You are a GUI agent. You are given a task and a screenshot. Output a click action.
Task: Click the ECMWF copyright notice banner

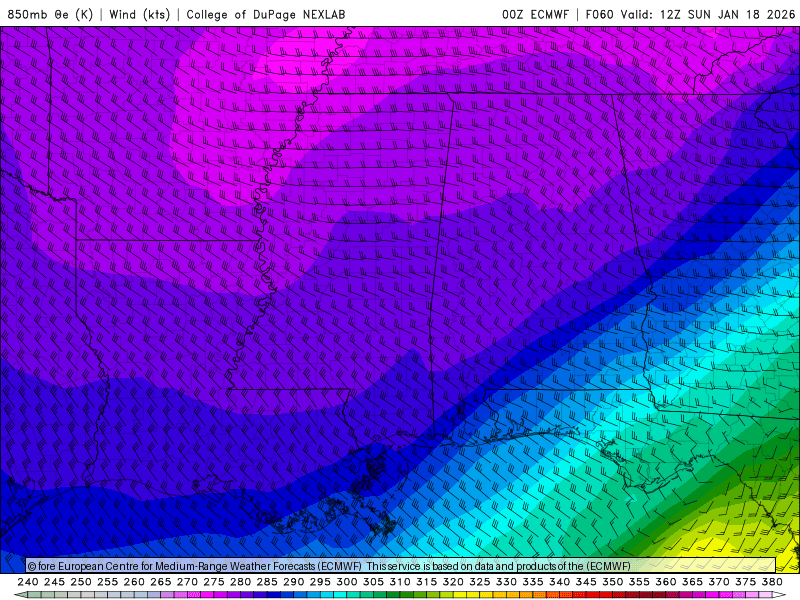point(401,565)
